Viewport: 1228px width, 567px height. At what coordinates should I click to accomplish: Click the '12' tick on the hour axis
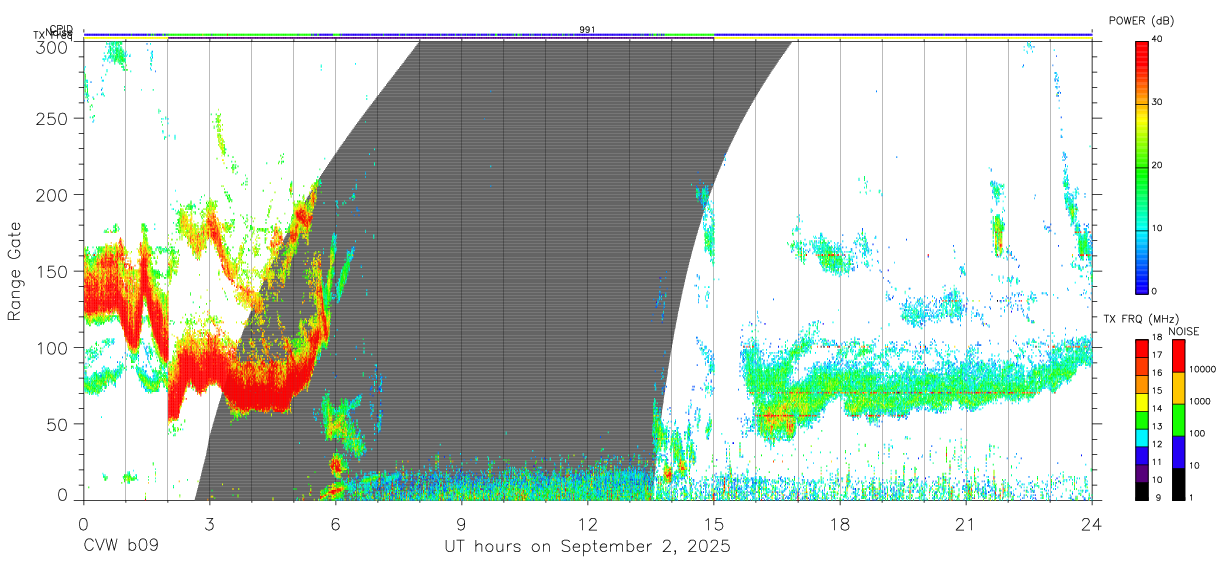pos(587,523)
